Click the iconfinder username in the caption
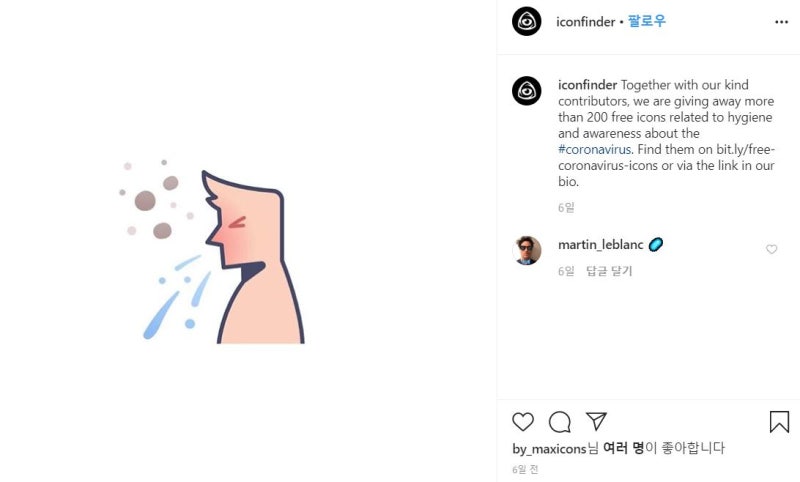Image resolution: width=800 pixels, height=482 pixels. point(587,85)
